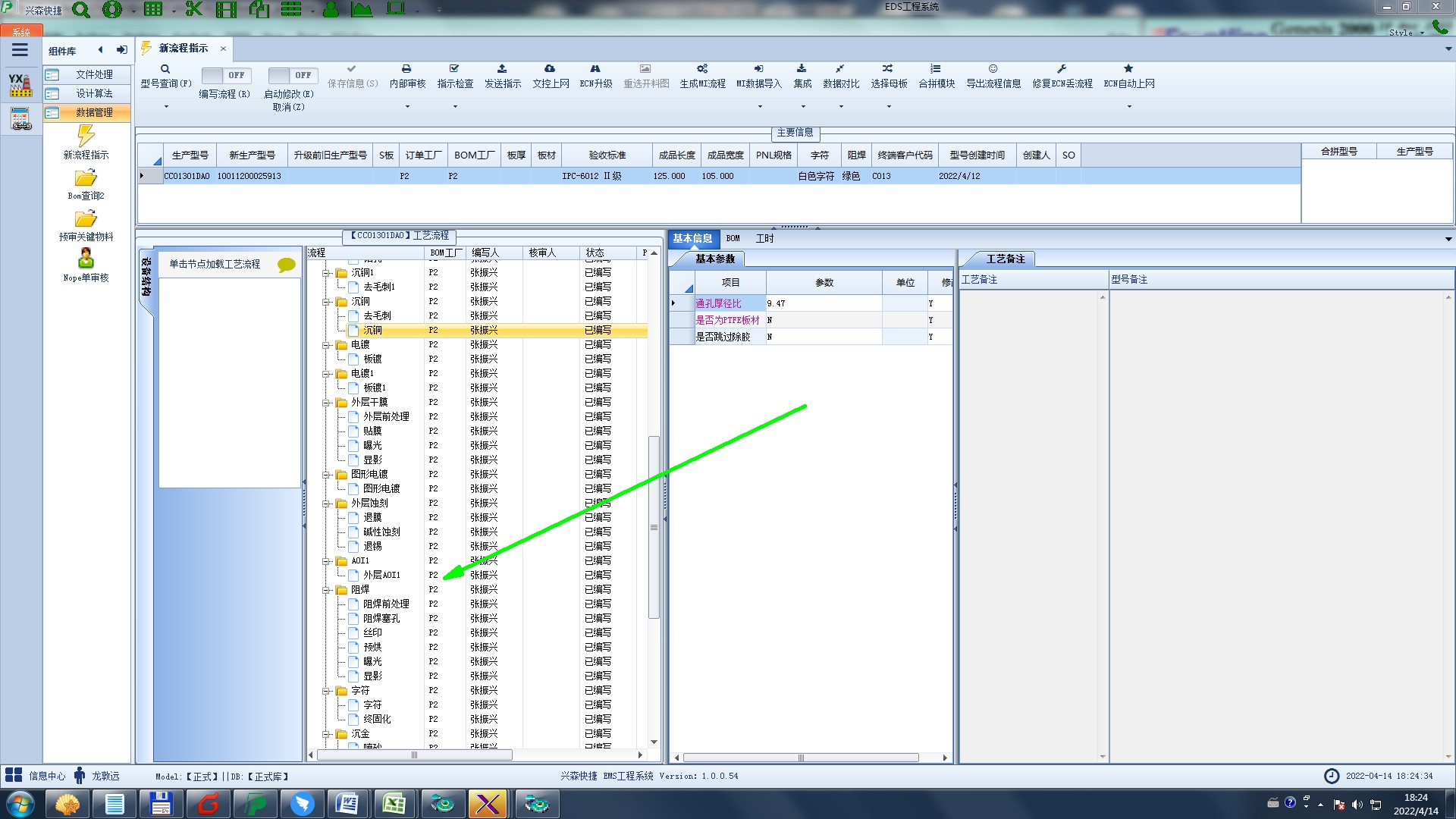1456x819 pixels.
Task: Click the green copy documents icon
Action: pos(259,9)
